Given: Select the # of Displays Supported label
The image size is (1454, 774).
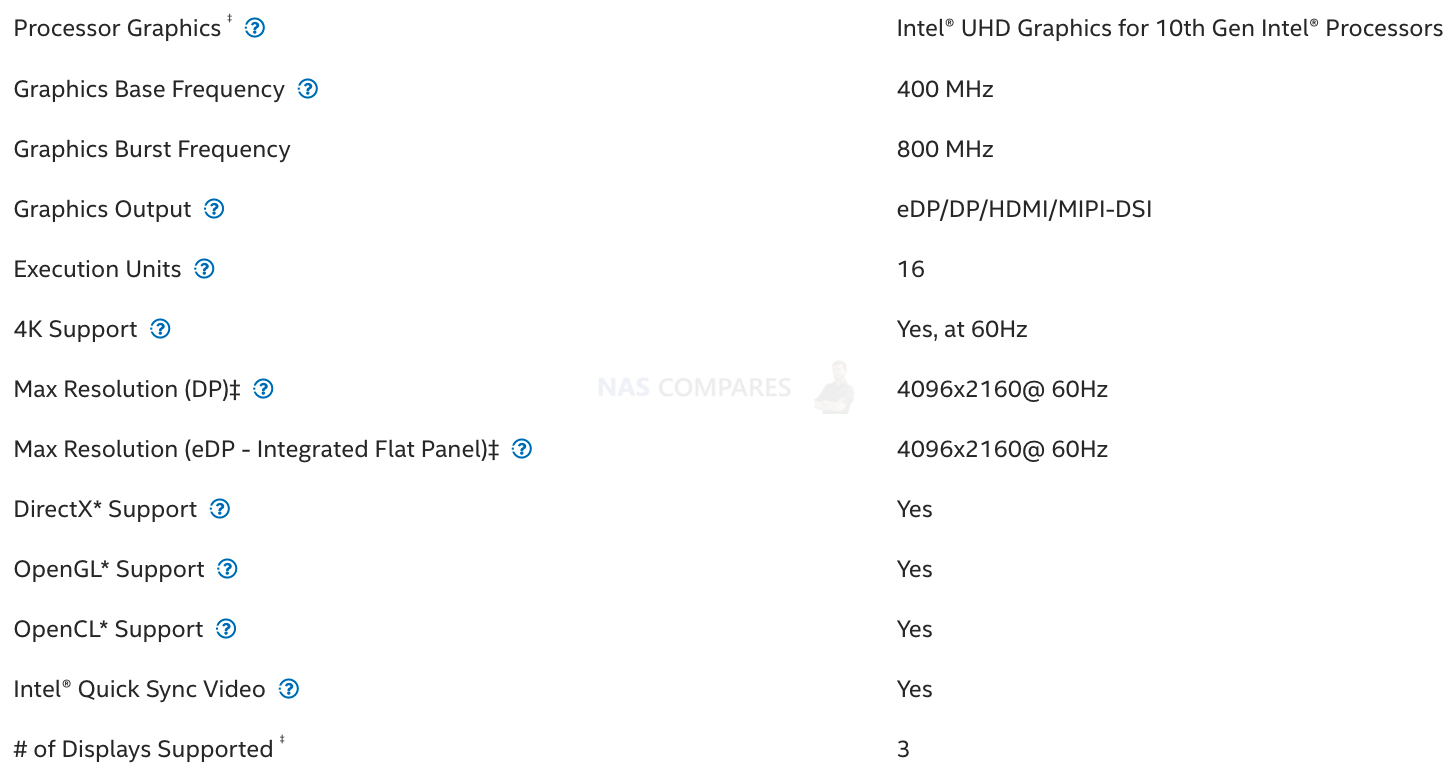Looking at the screenshot, I should click(x=143, y=749).
